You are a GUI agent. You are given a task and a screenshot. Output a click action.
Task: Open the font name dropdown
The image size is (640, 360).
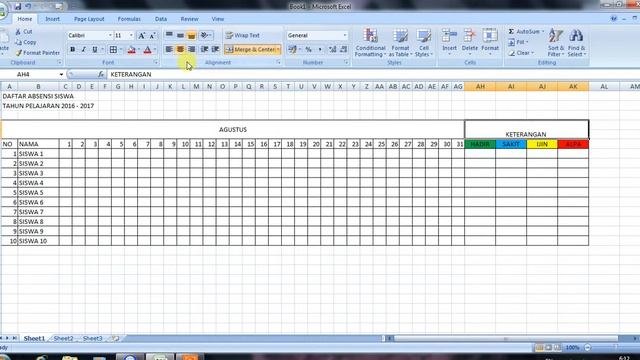(110, 36)
